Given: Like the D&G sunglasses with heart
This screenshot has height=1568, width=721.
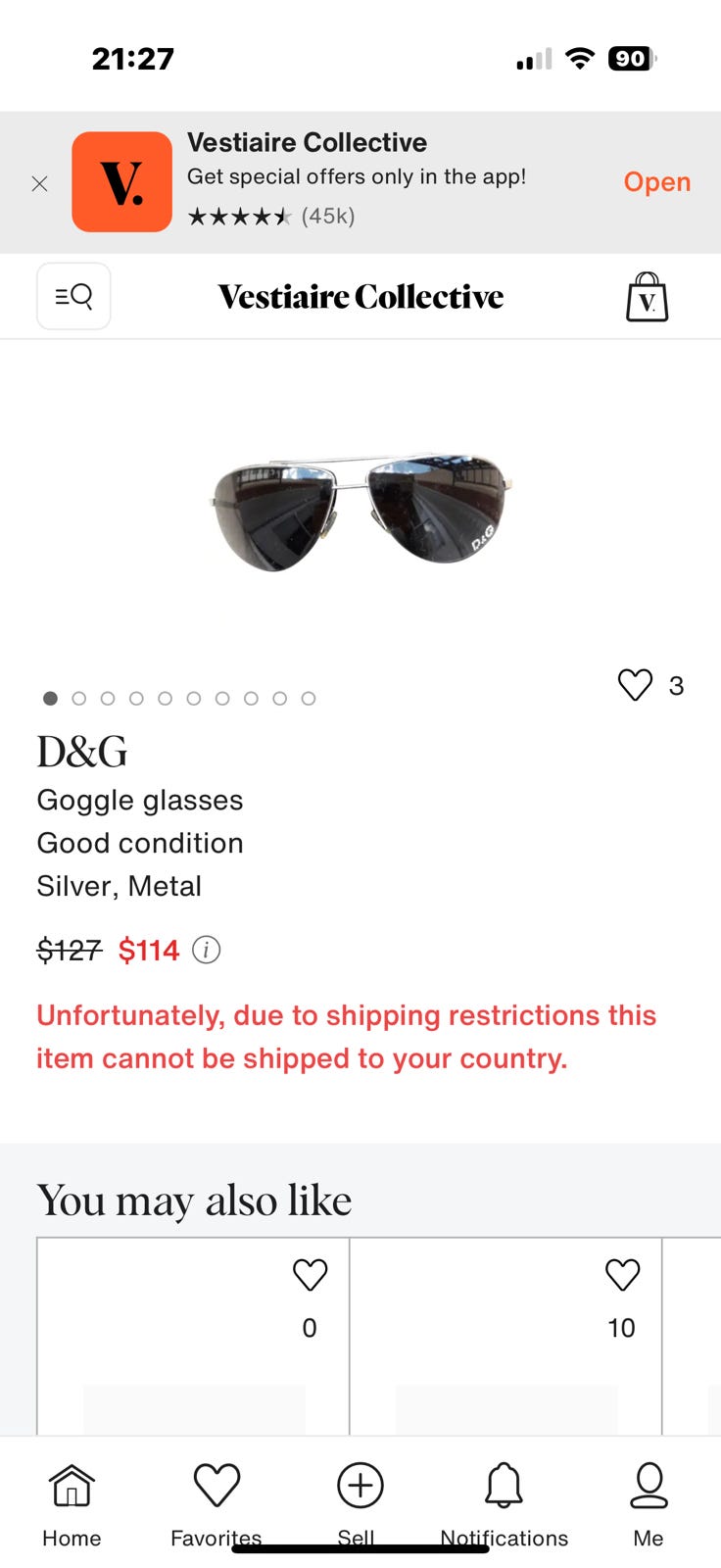Looking at the screenshot, I should click(635, 684).
